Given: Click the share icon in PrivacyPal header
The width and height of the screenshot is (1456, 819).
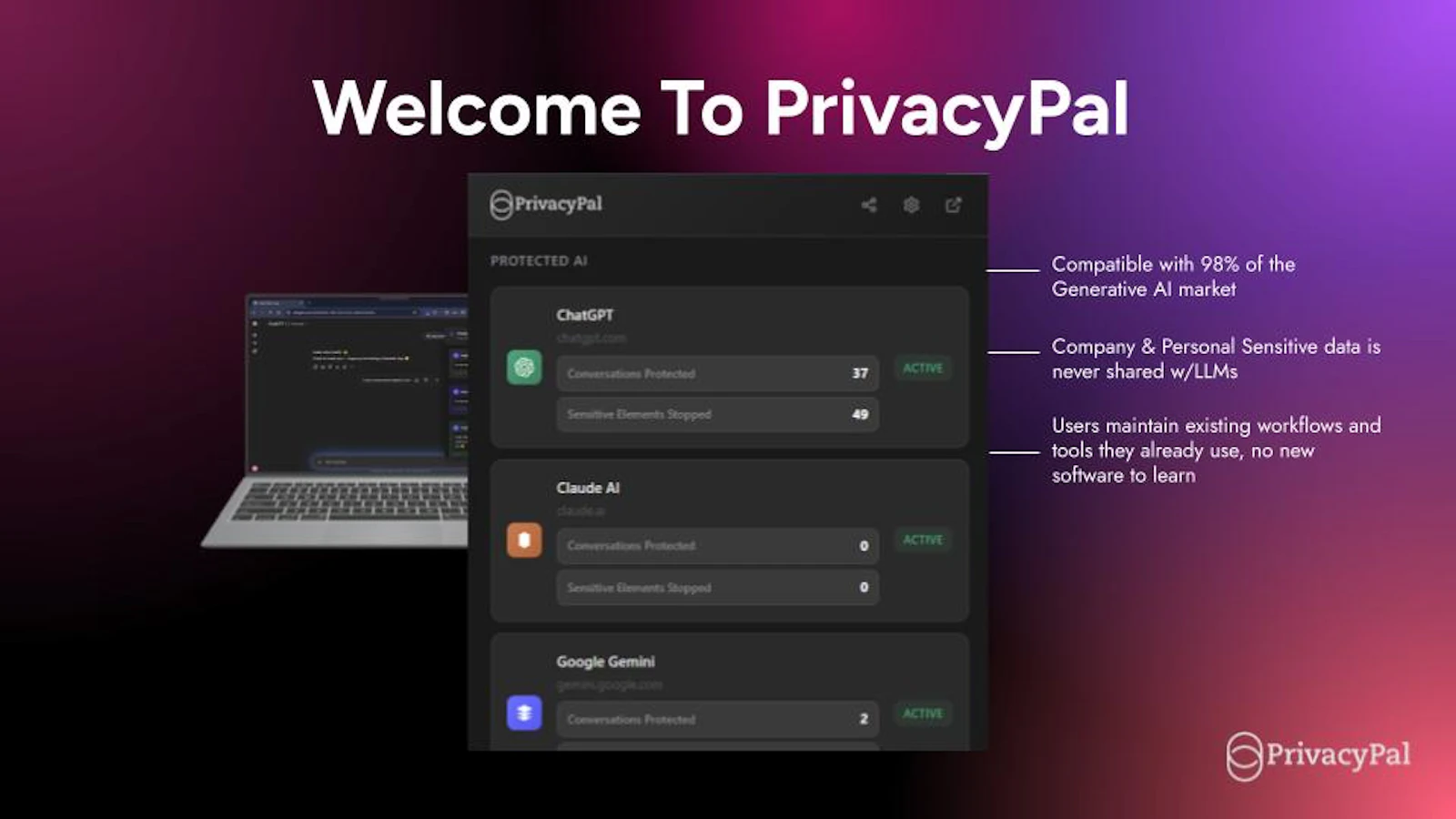Looking at the screenshot, I should (869, 205).
